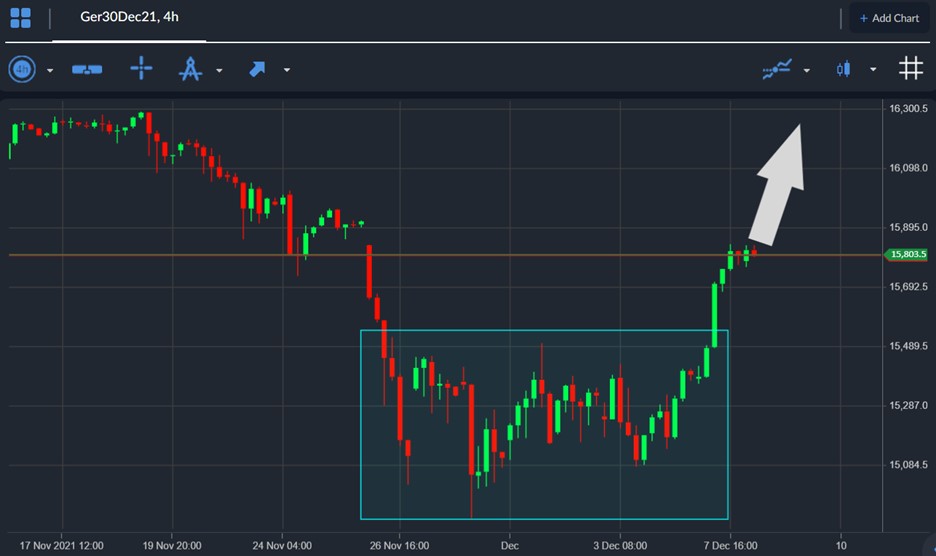The height and width of the screenshot is (556, 936).
Task: Expand the chart type dropdown arrow
Action: pyautogui.click(x=873, y=70)
